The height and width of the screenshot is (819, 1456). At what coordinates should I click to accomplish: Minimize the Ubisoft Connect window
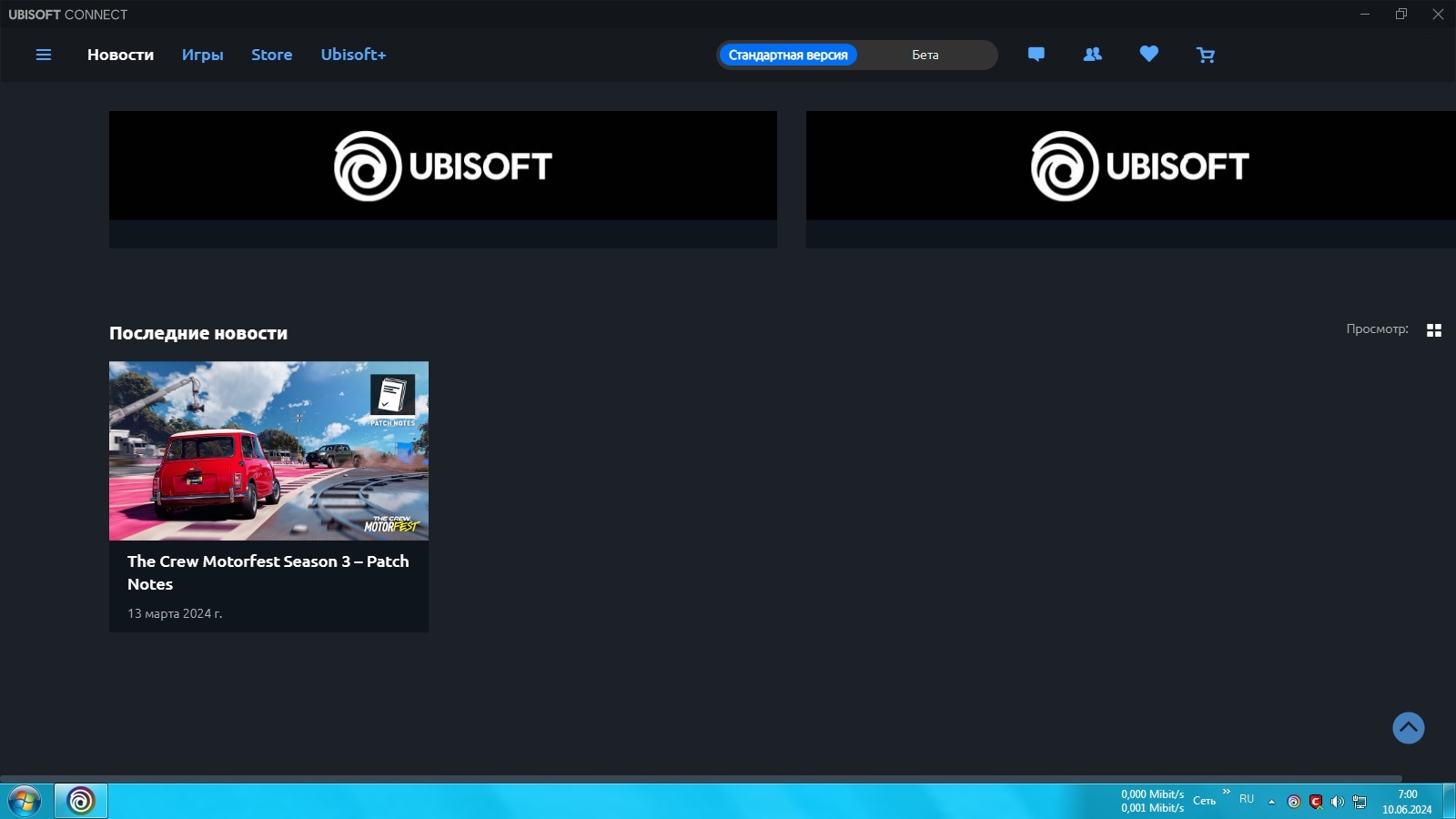[x=1365, y=14]
